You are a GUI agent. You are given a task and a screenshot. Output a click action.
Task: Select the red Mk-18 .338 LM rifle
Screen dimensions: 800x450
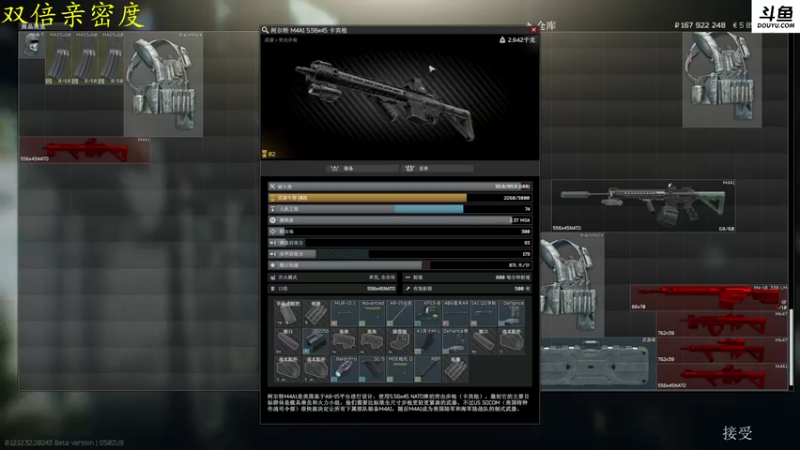coord(709,297)
